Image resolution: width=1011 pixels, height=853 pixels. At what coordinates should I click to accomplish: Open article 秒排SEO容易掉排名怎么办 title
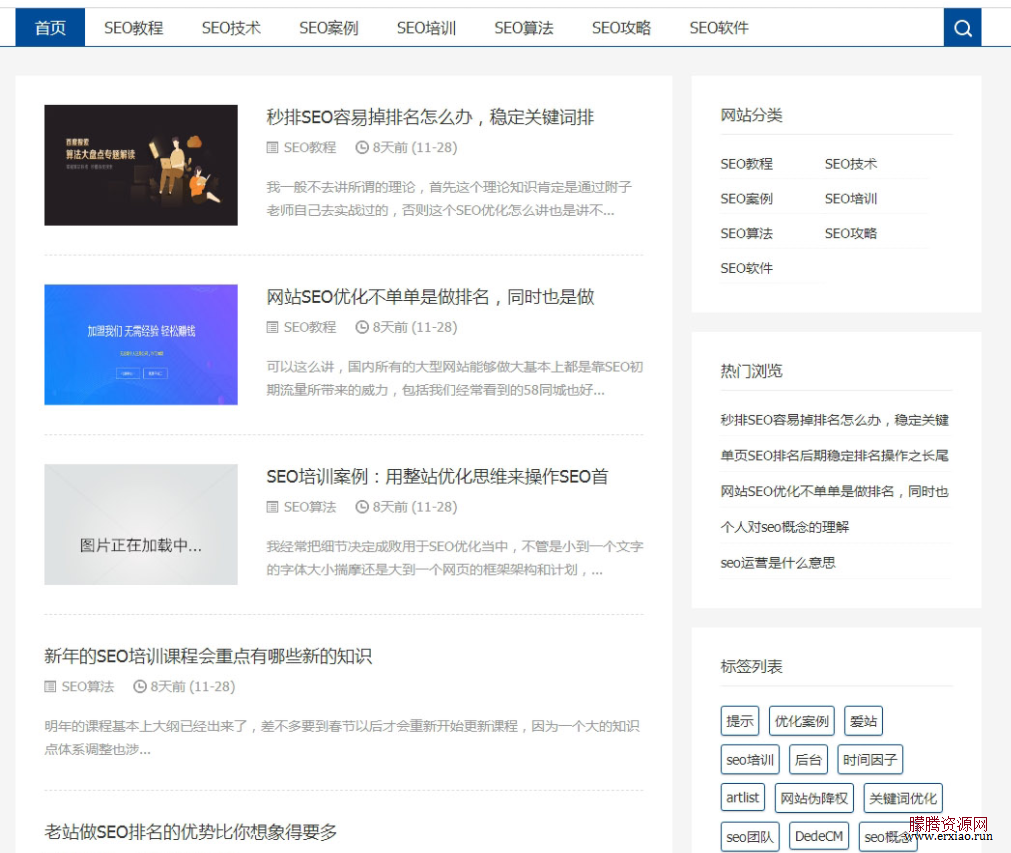click(x=430, y=117)
